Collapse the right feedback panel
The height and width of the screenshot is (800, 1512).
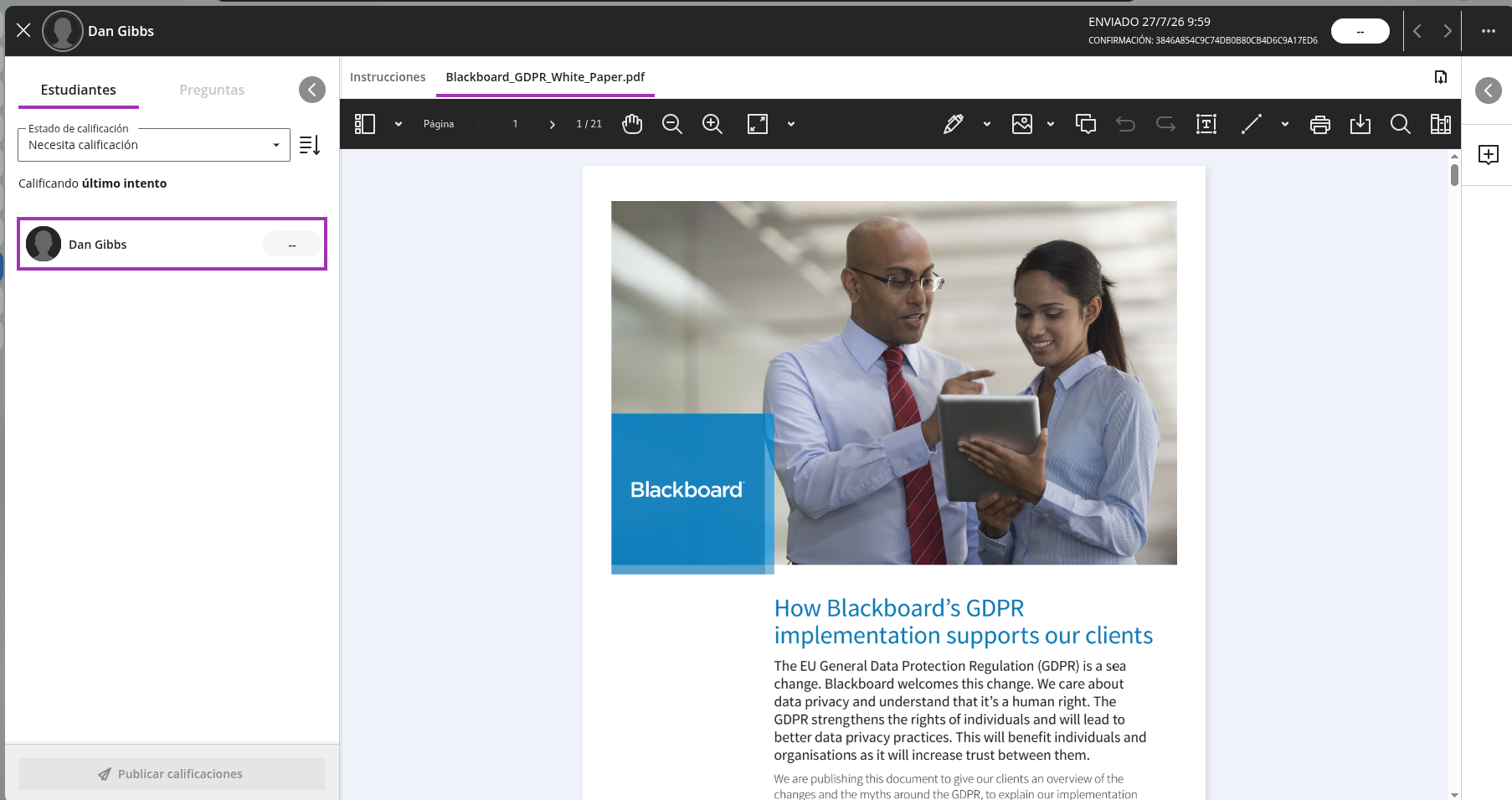click(x=1489, y=90)
